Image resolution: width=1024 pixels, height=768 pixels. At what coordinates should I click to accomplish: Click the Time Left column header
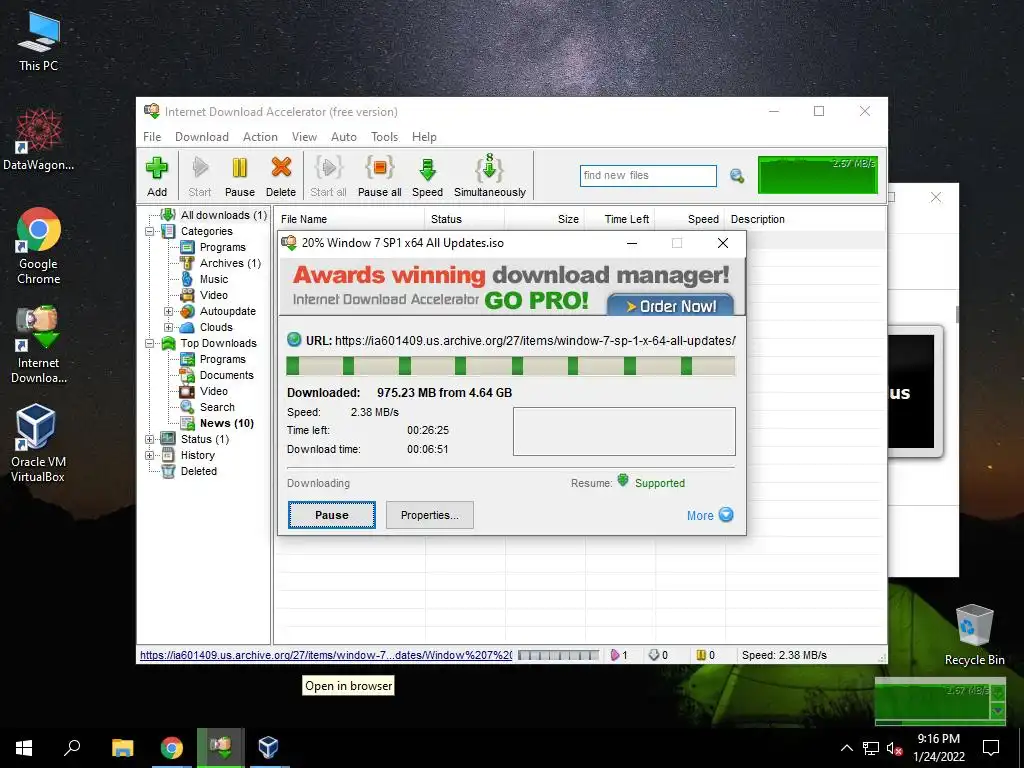click(620, 219)
